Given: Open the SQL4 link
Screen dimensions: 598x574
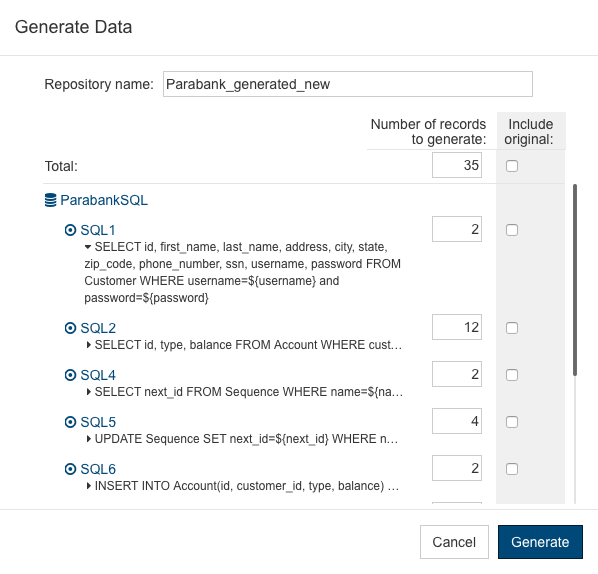Looking at the screenshot, I should 98,375.
